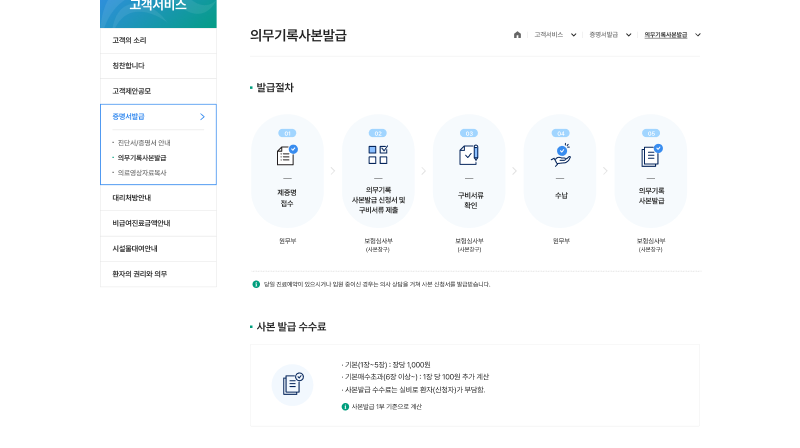Click the 사본 발급 수수료 heading
800x448 pixels.
(291, 327)
